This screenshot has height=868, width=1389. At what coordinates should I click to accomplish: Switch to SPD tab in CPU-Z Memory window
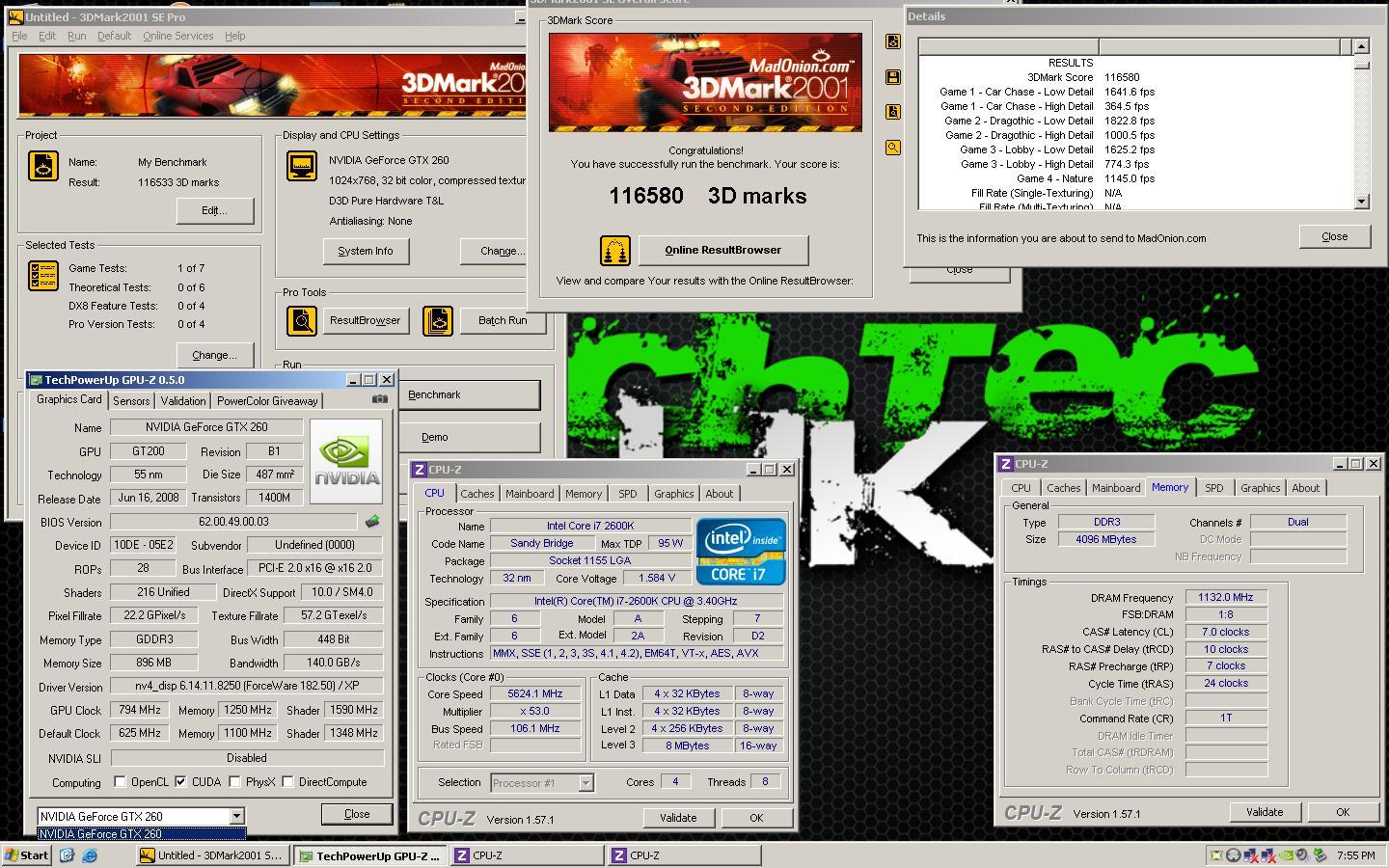pos(1214,488)
